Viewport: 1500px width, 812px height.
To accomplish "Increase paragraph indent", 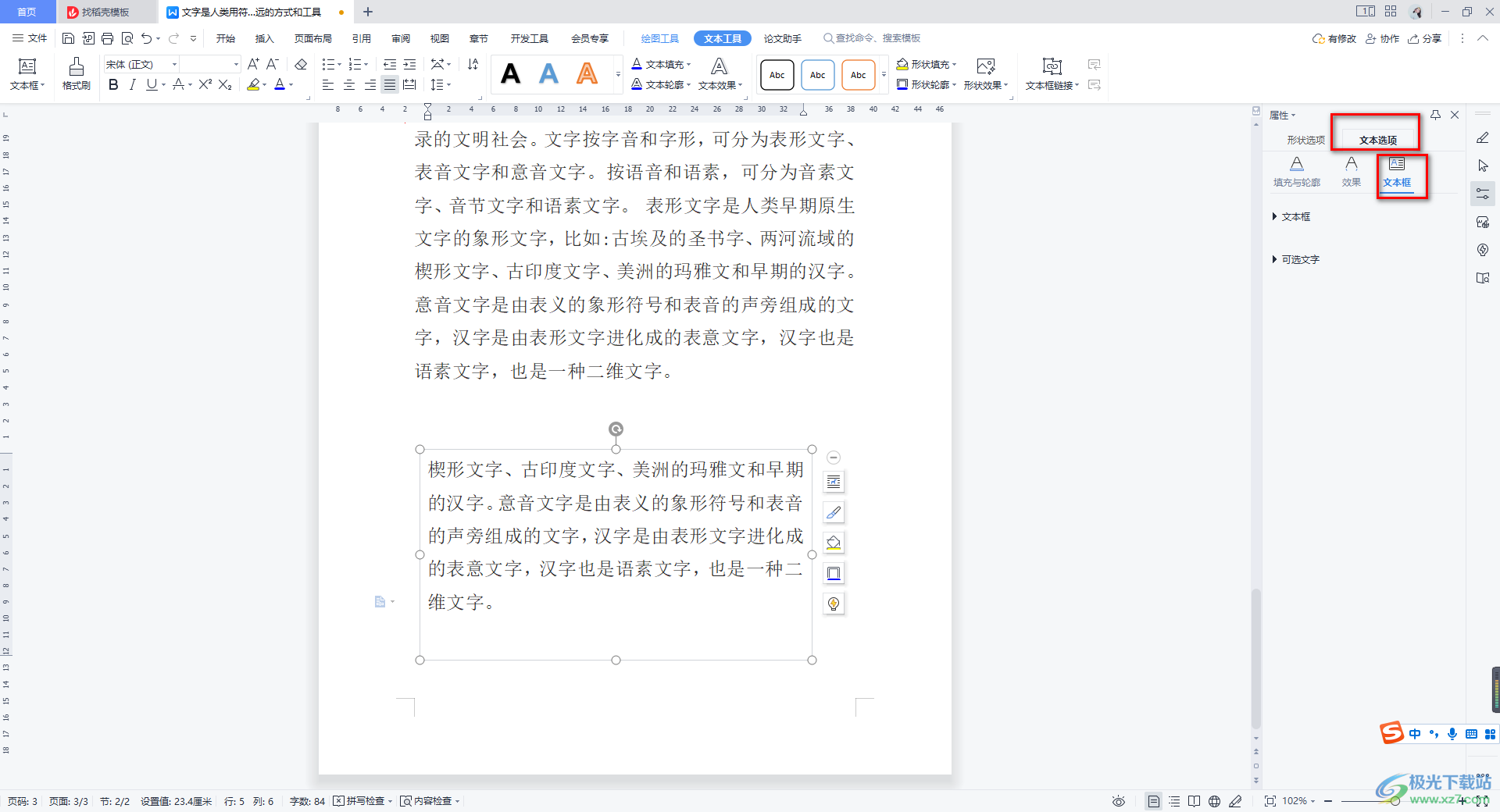I will [x=409, y=64].
